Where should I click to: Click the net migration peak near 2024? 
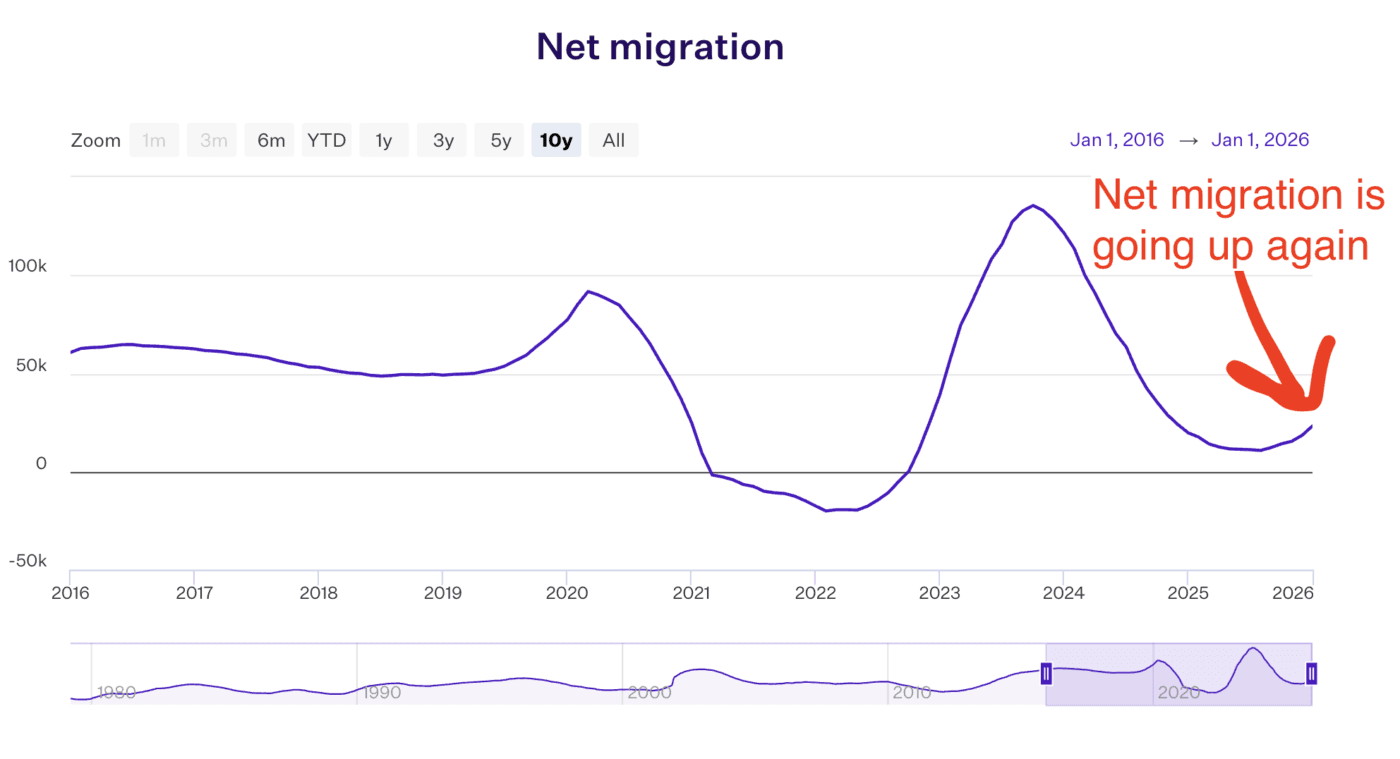1034,206
